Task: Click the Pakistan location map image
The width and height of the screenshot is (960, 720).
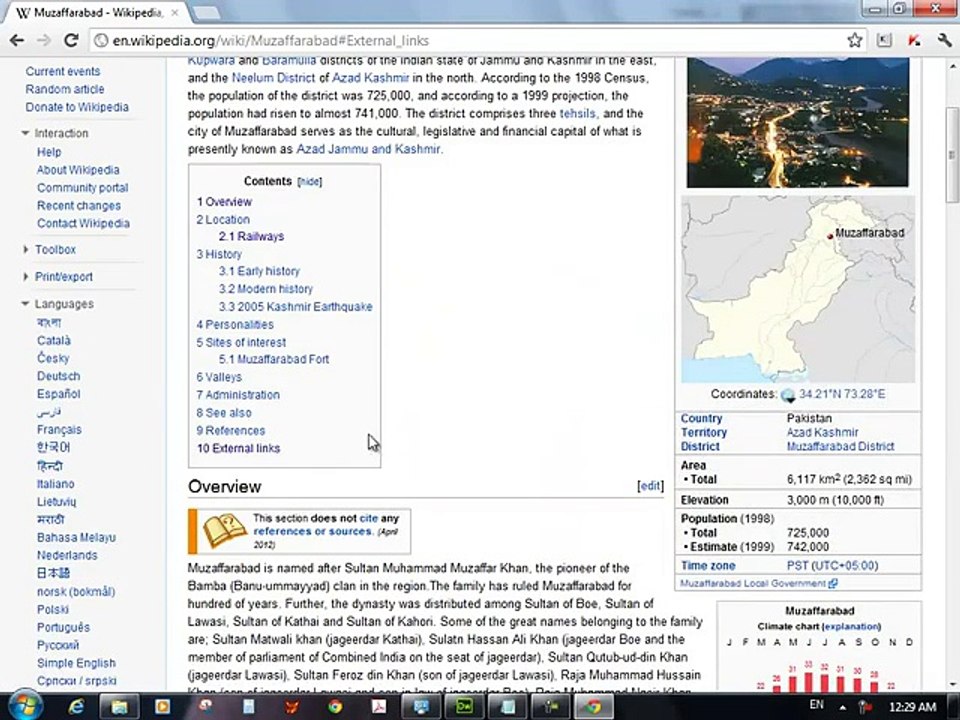Action: (x=798, y=289)
